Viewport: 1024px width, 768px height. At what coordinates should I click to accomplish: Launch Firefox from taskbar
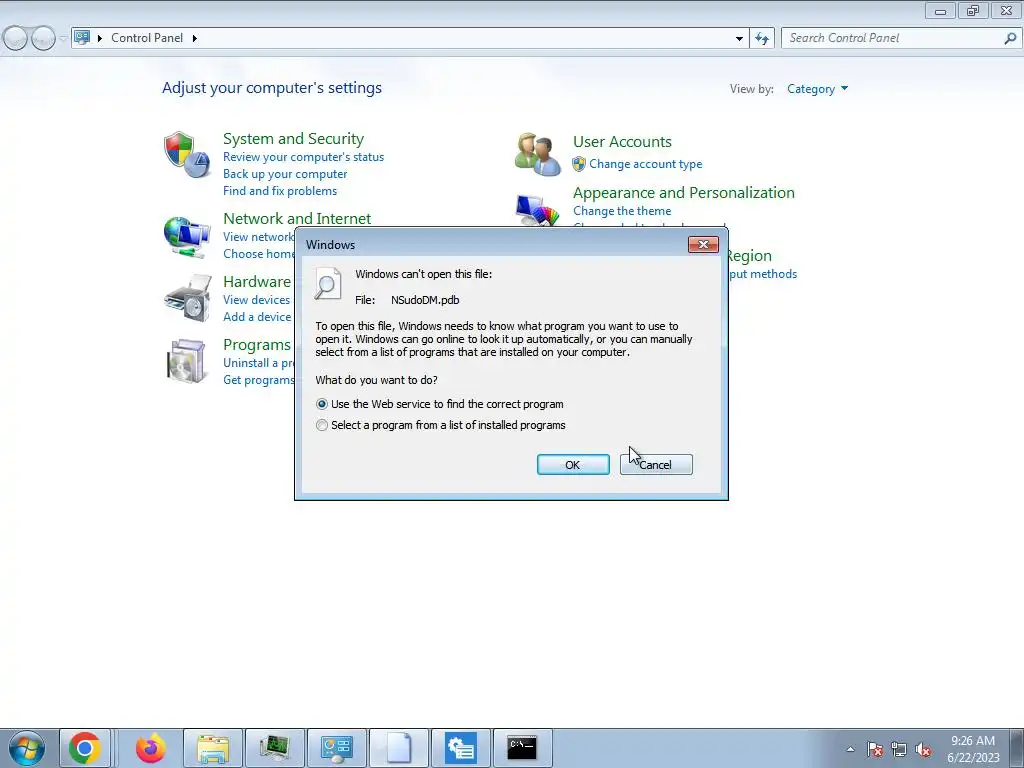151,748
